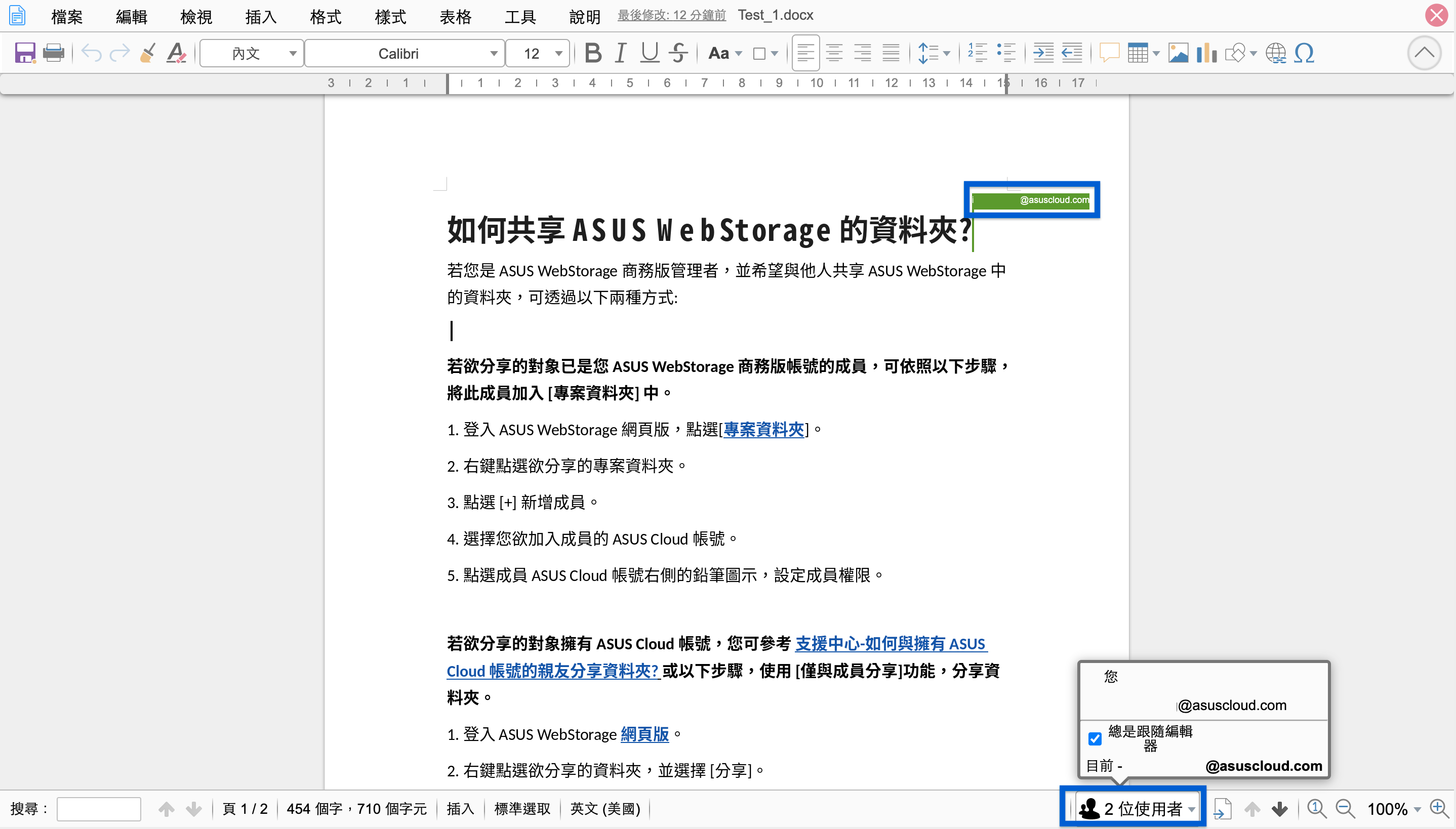Screen dimensions: 1456x829
Task: Open the 專案資料夾 hyperlink
Action: (x=763, y=429)
